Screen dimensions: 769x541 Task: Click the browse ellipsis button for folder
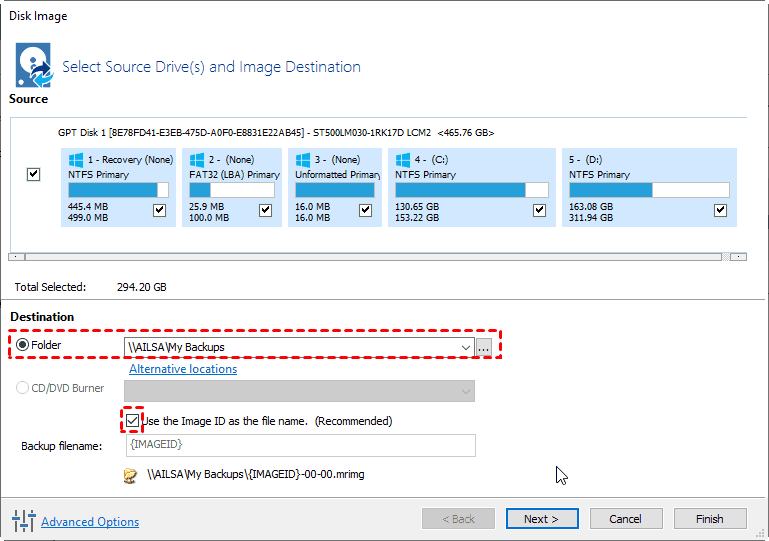[484, 347]
